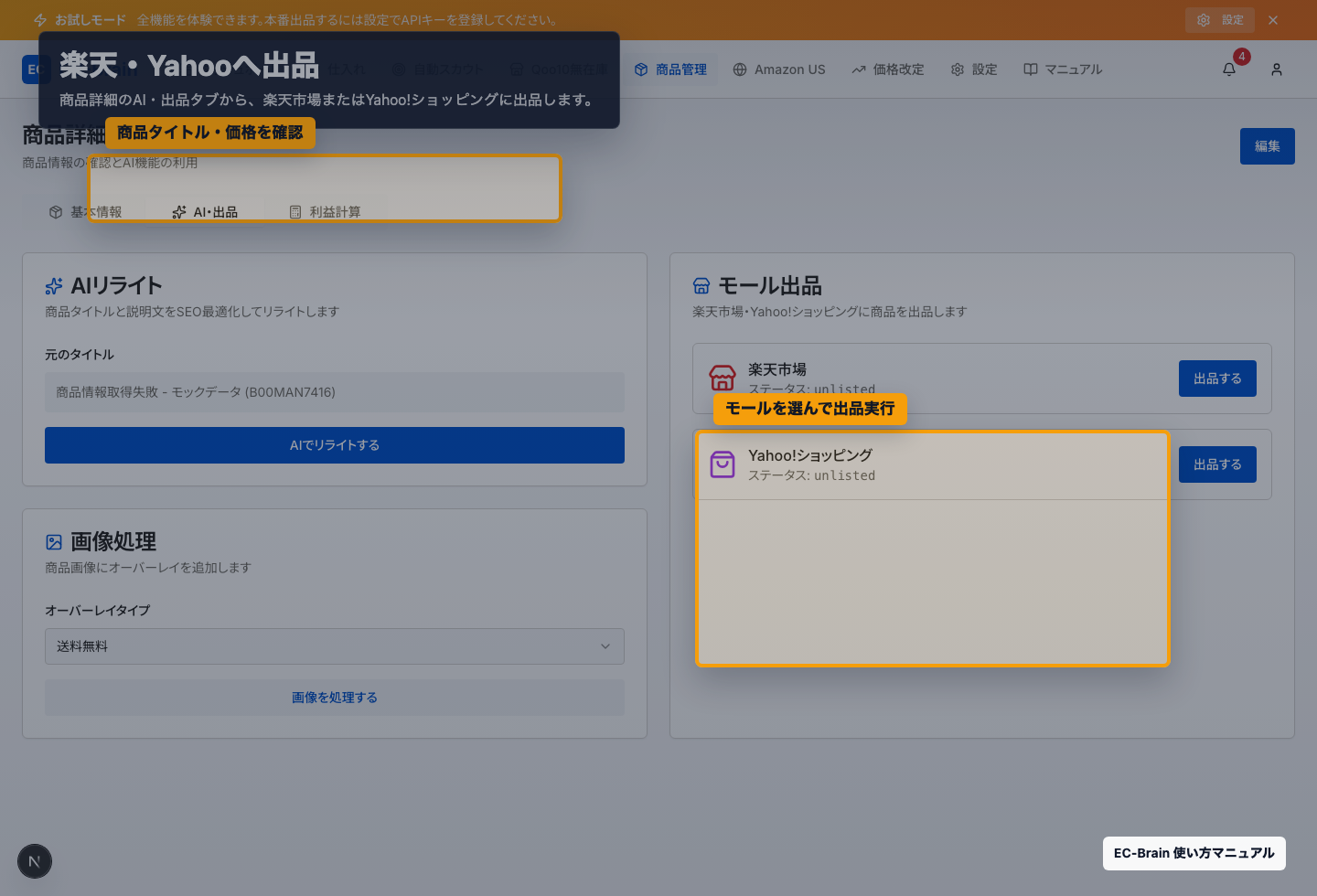Click the オーバーレイタイプ label
Viewport: 1317px width, 896px height.
pyautogui.click(x=97, y=611)
